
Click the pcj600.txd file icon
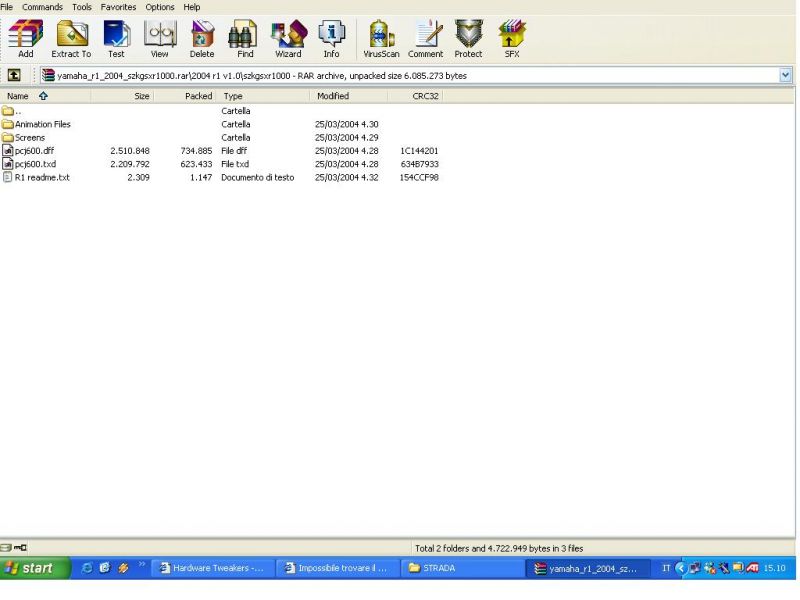click(7, 164)
